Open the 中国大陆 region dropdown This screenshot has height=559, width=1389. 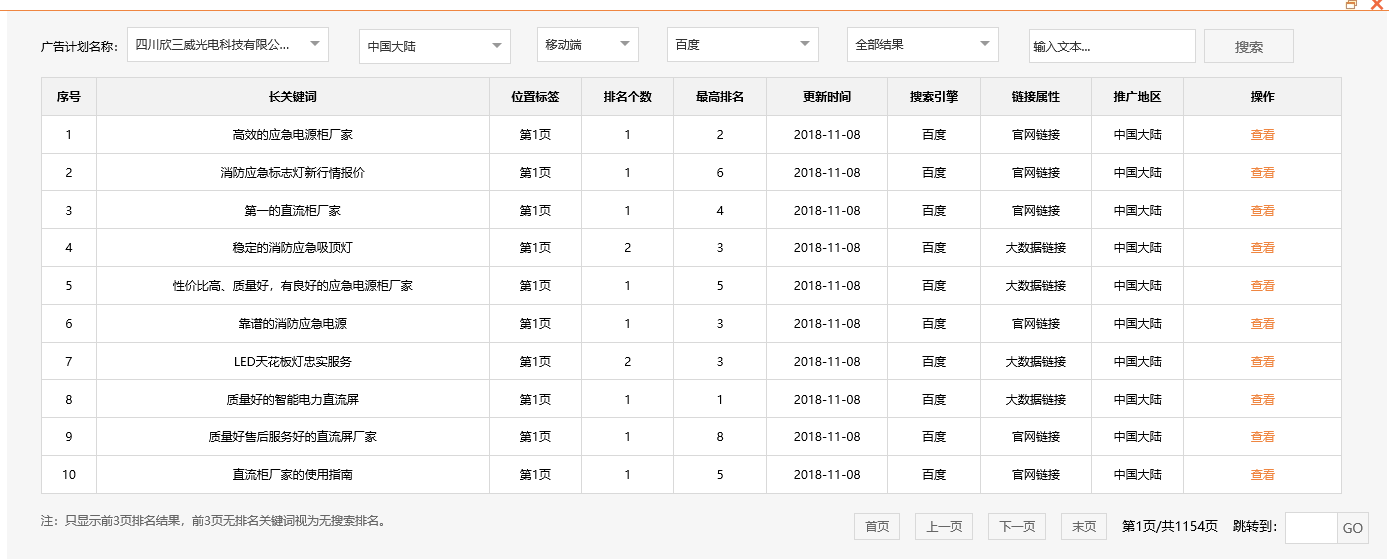coord(435,46)
